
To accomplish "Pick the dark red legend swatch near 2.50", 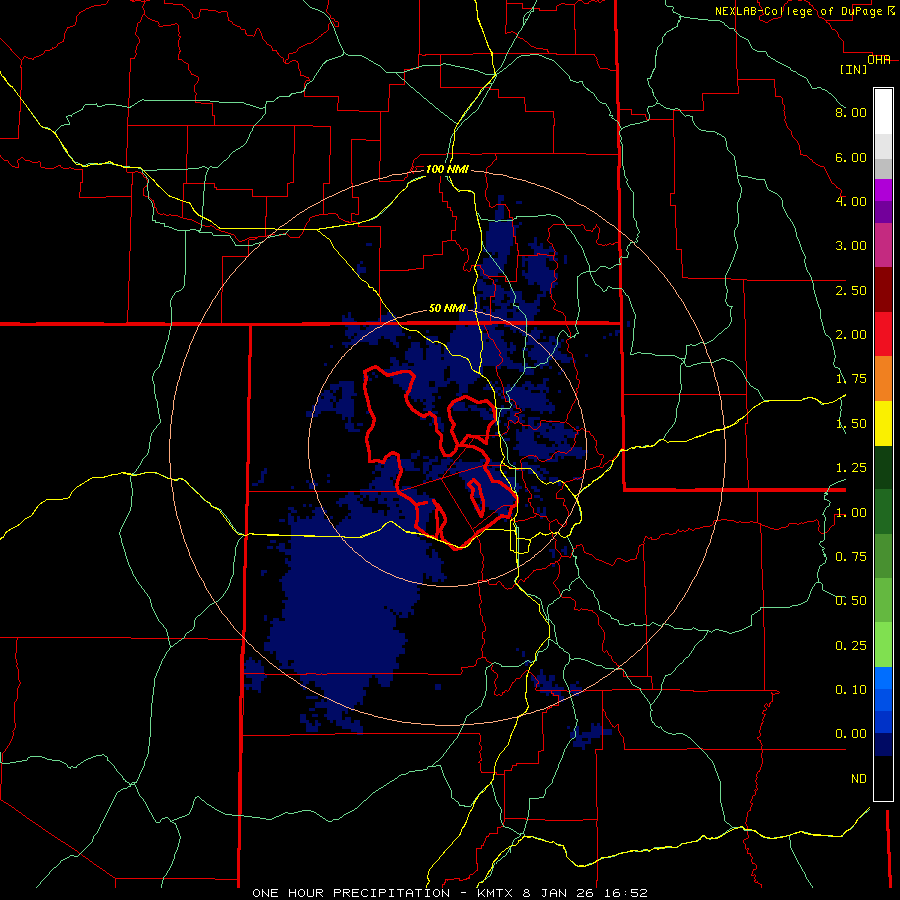I will point(883,290).
